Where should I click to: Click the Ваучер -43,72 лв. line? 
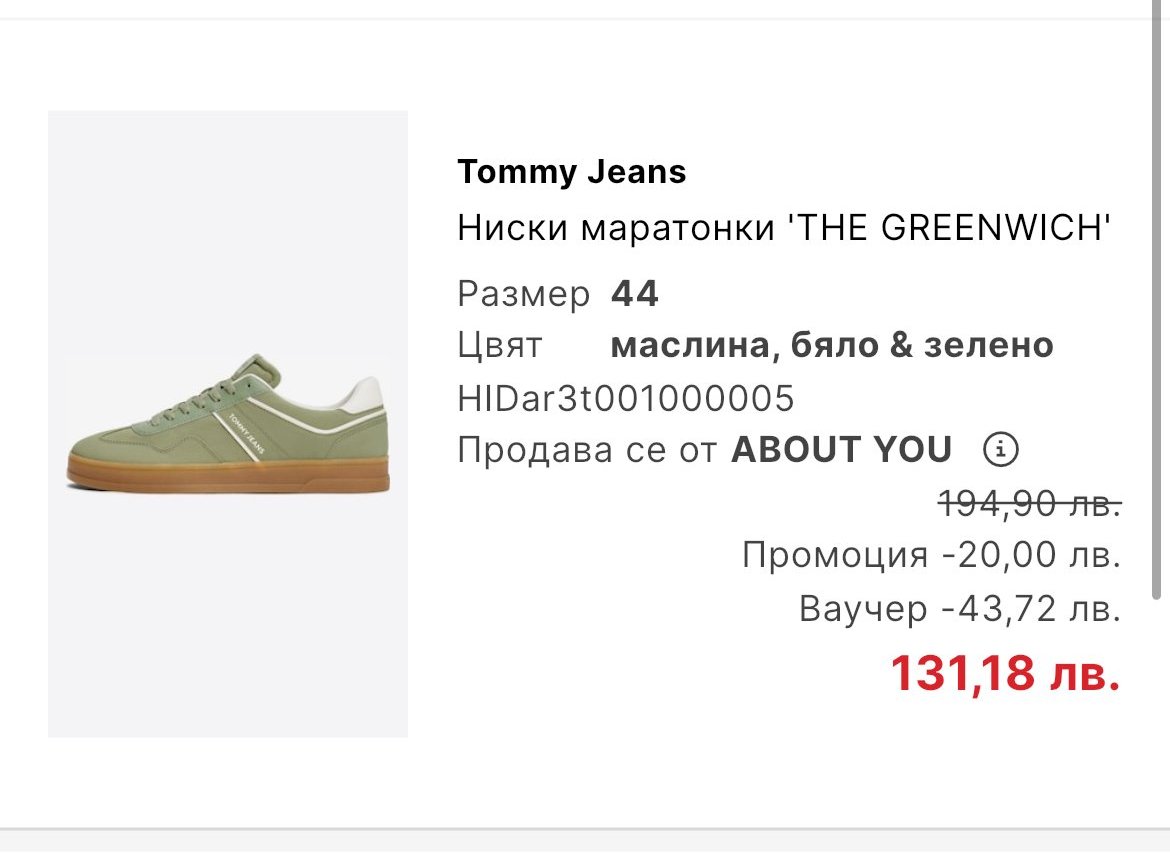(959, 608)
